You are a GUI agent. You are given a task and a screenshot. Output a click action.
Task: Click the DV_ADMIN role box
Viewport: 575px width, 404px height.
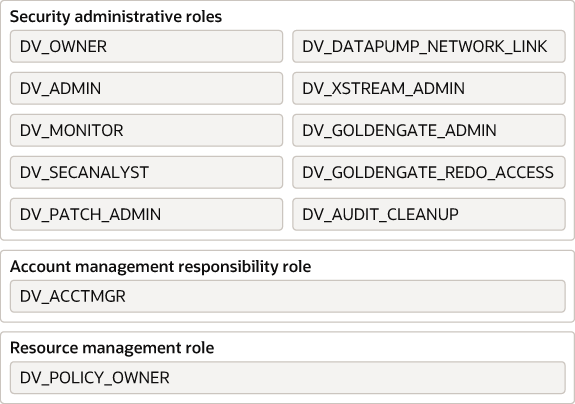146,88
